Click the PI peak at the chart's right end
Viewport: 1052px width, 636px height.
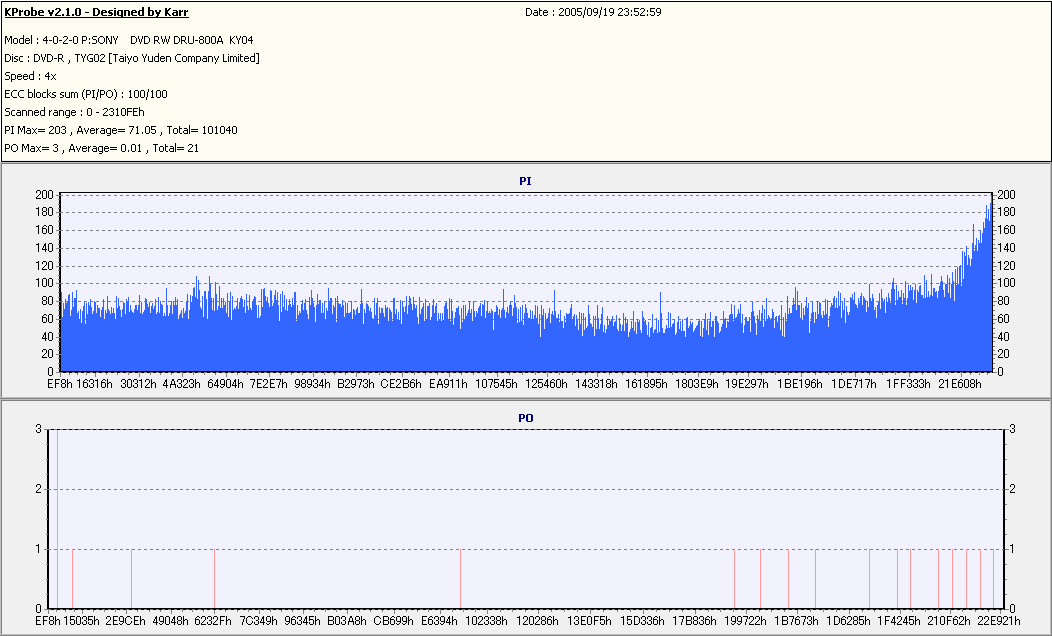tap(990, 198)
